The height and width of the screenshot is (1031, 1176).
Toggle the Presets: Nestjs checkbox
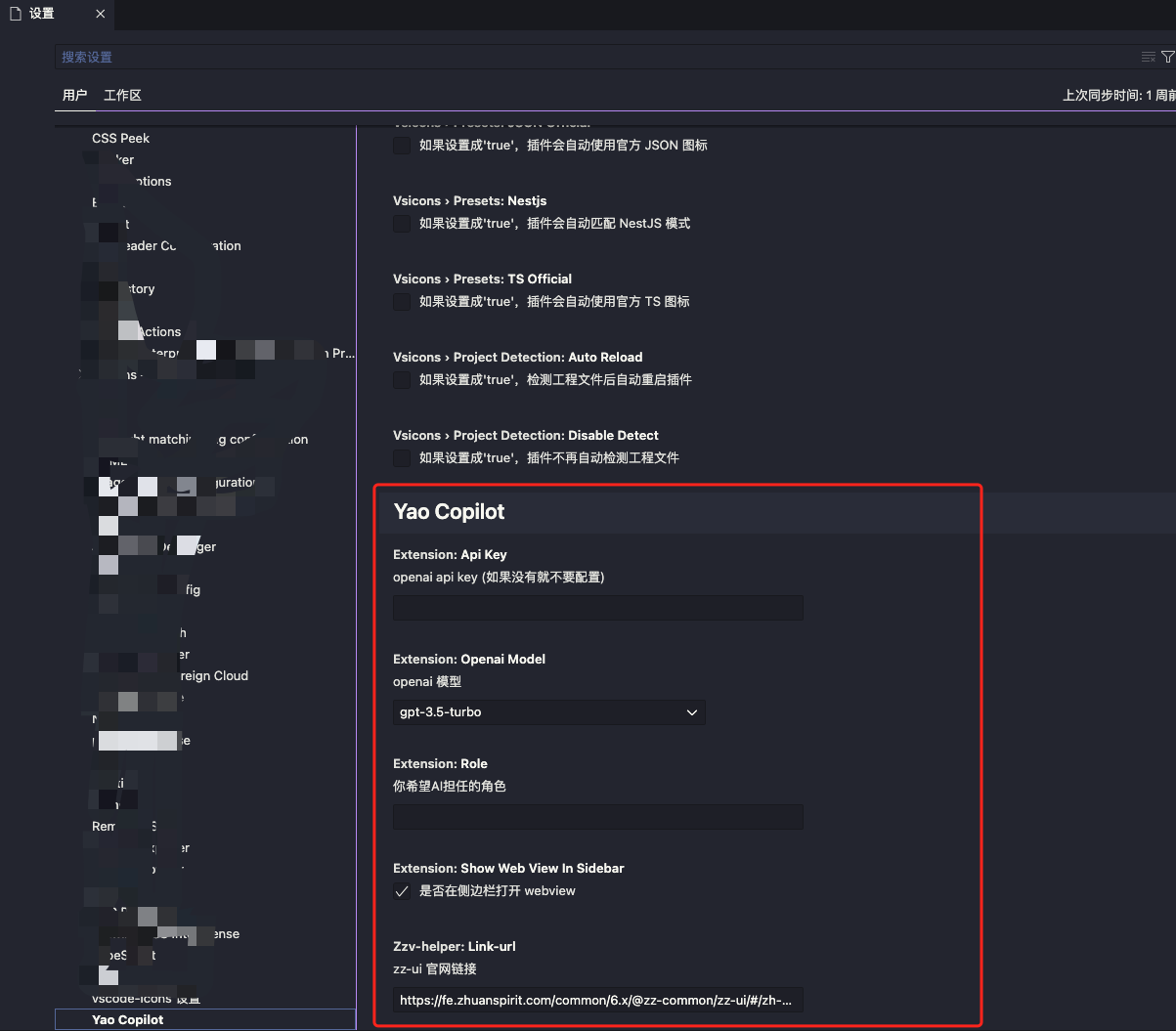402,224
